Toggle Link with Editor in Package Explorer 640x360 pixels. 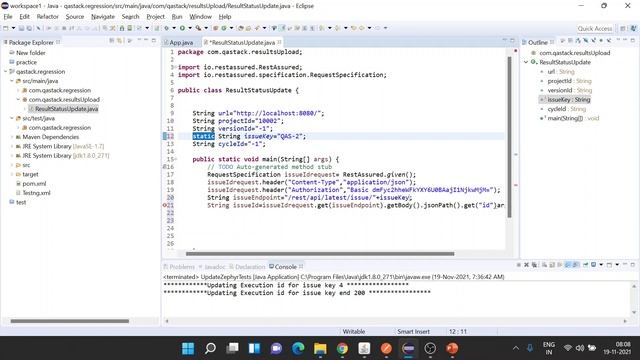click(119, 41)
